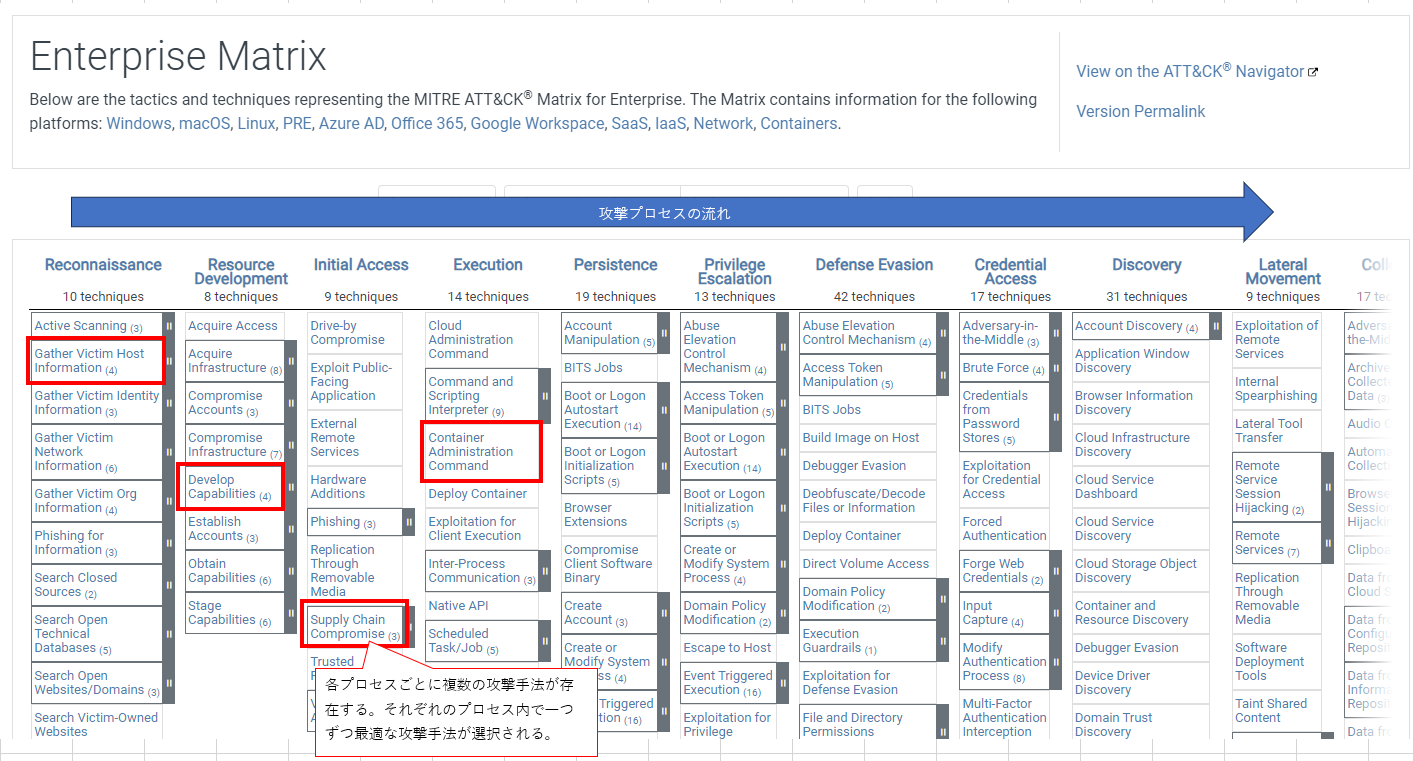Open the Discovery tactic header
Image resolution: width=1413 pixels, height=761 pixels.
[x=1146, y=265]
